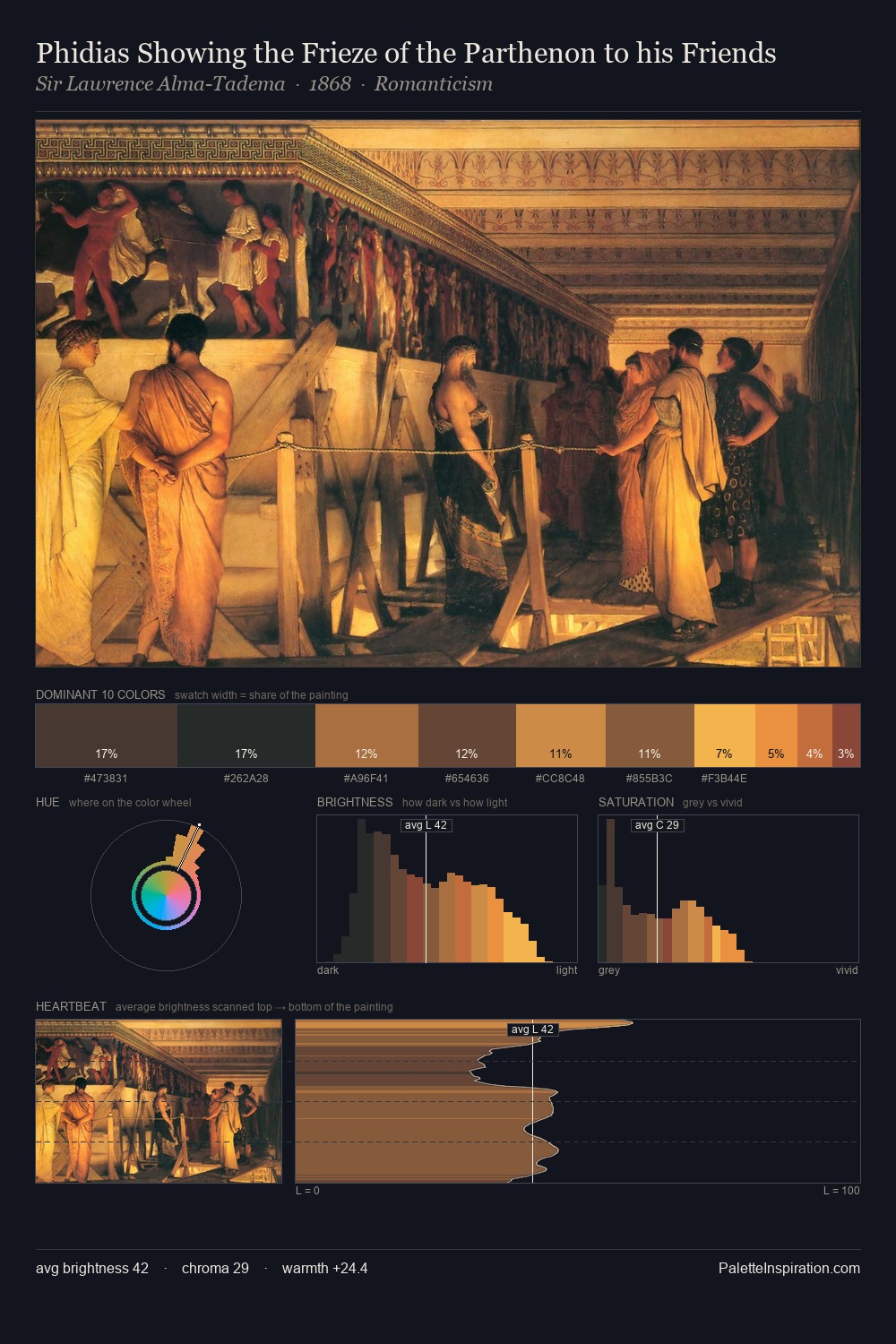Click the artist name Sir Lawrence Alma-Tadema

[160, 84]
